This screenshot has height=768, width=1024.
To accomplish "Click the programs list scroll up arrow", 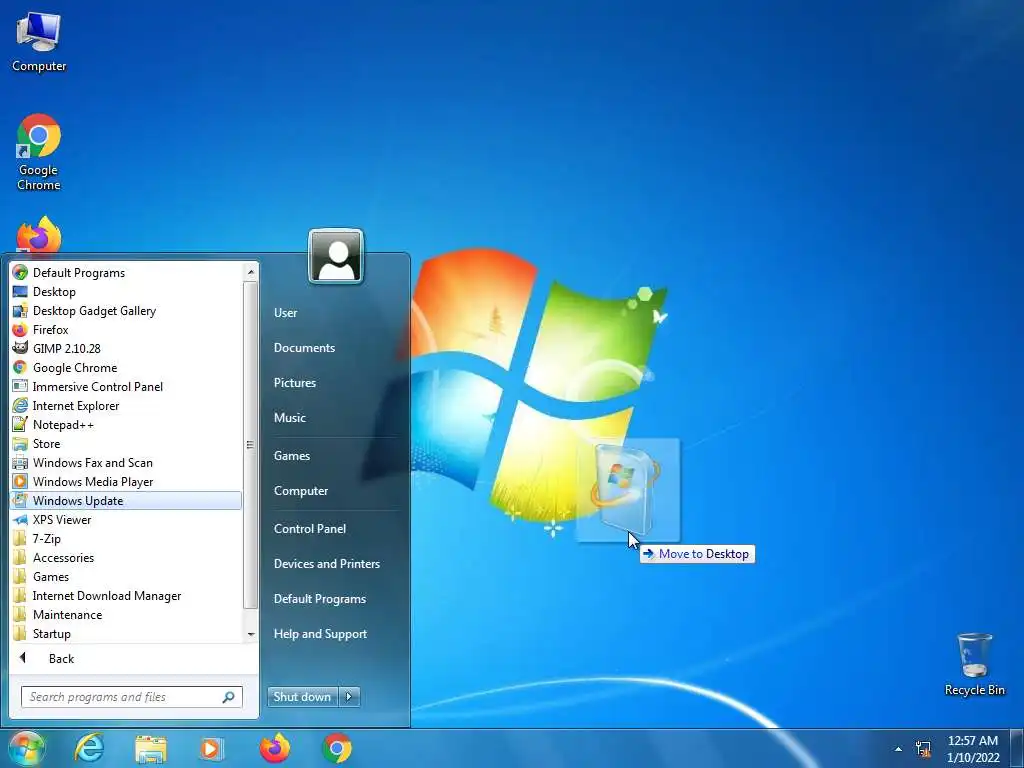I will (x=251, y=272).
